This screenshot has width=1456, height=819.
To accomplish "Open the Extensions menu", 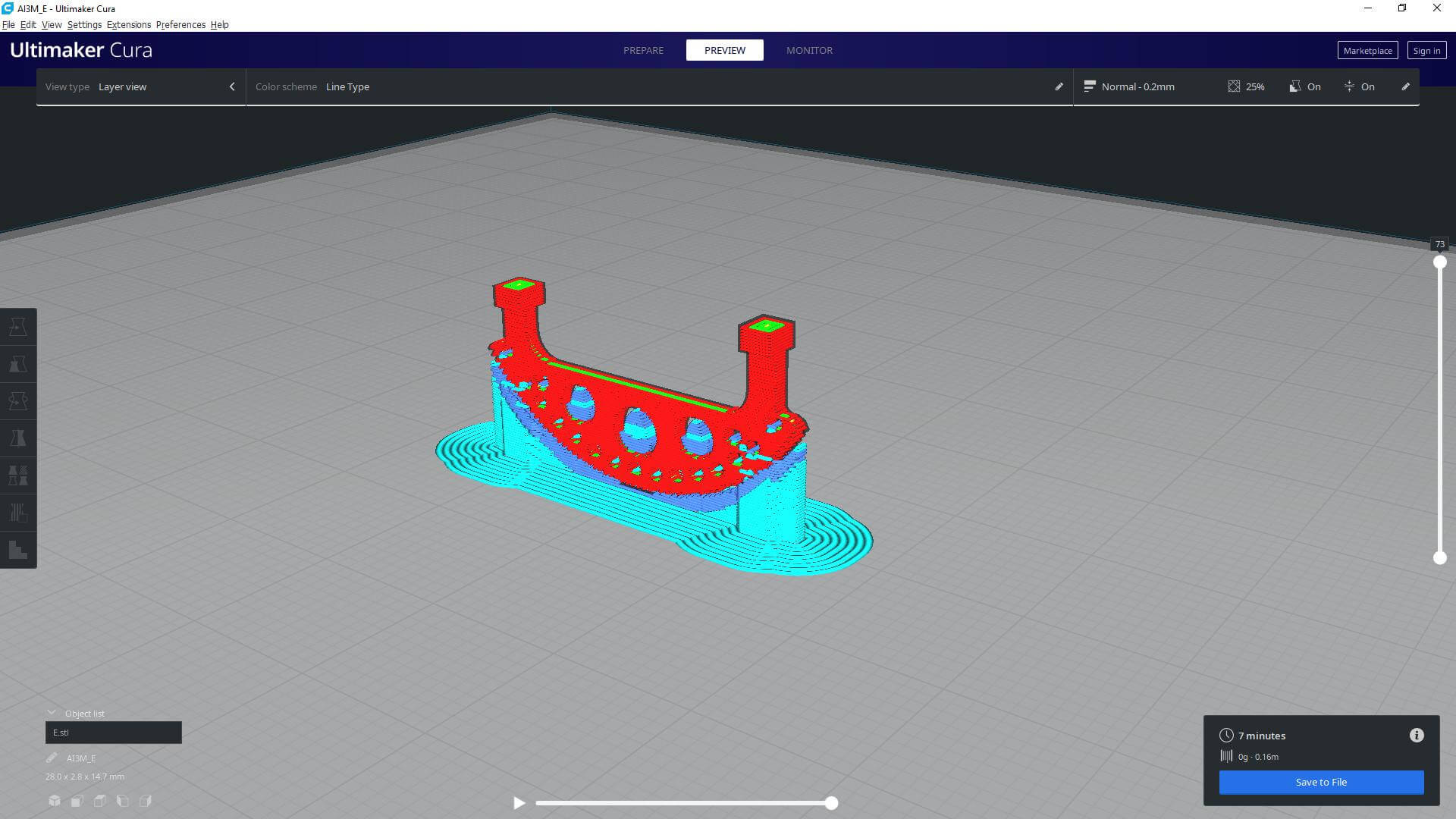I will pyautogui.click(x=128, y=24).
